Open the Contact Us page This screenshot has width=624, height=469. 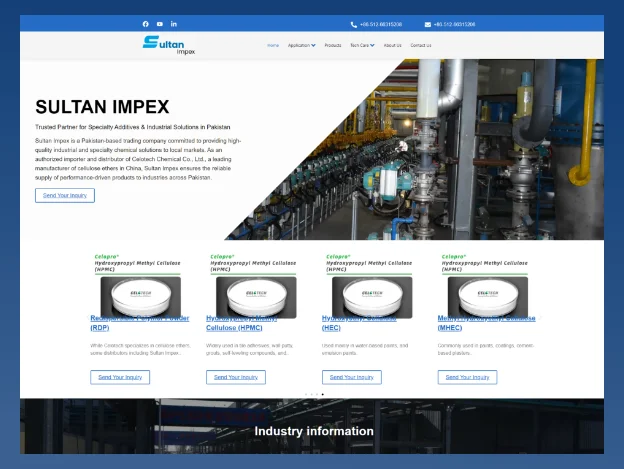[421, 45]
